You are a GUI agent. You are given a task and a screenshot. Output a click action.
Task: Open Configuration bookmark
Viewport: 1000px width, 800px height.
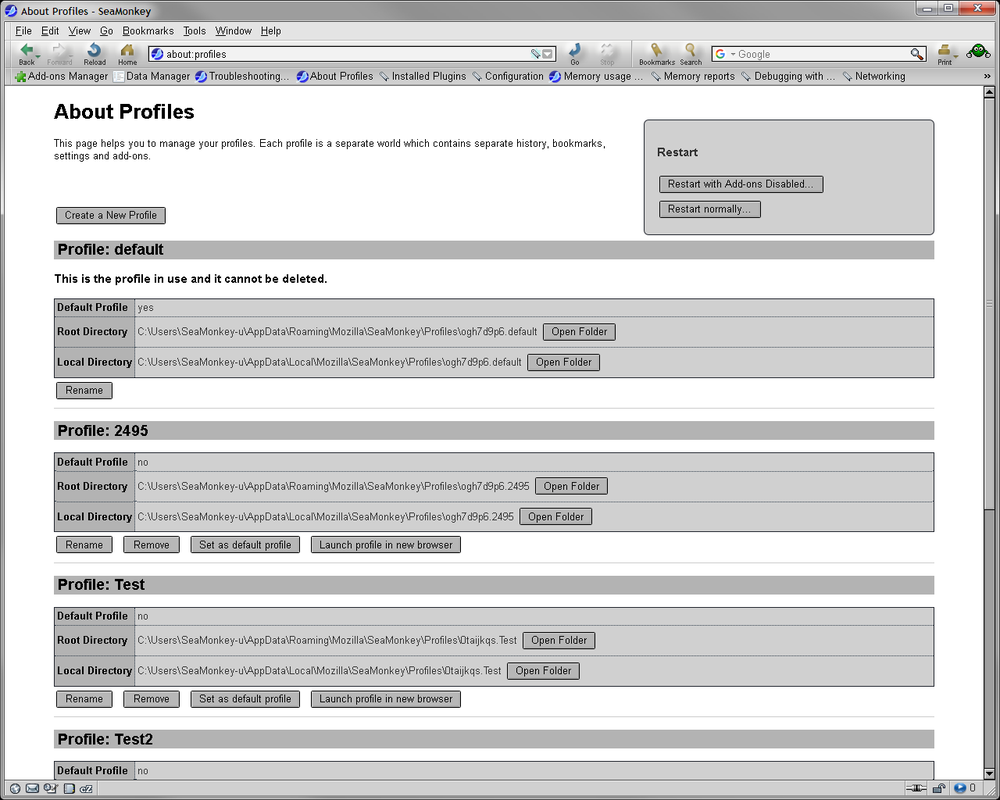(508, 76)
